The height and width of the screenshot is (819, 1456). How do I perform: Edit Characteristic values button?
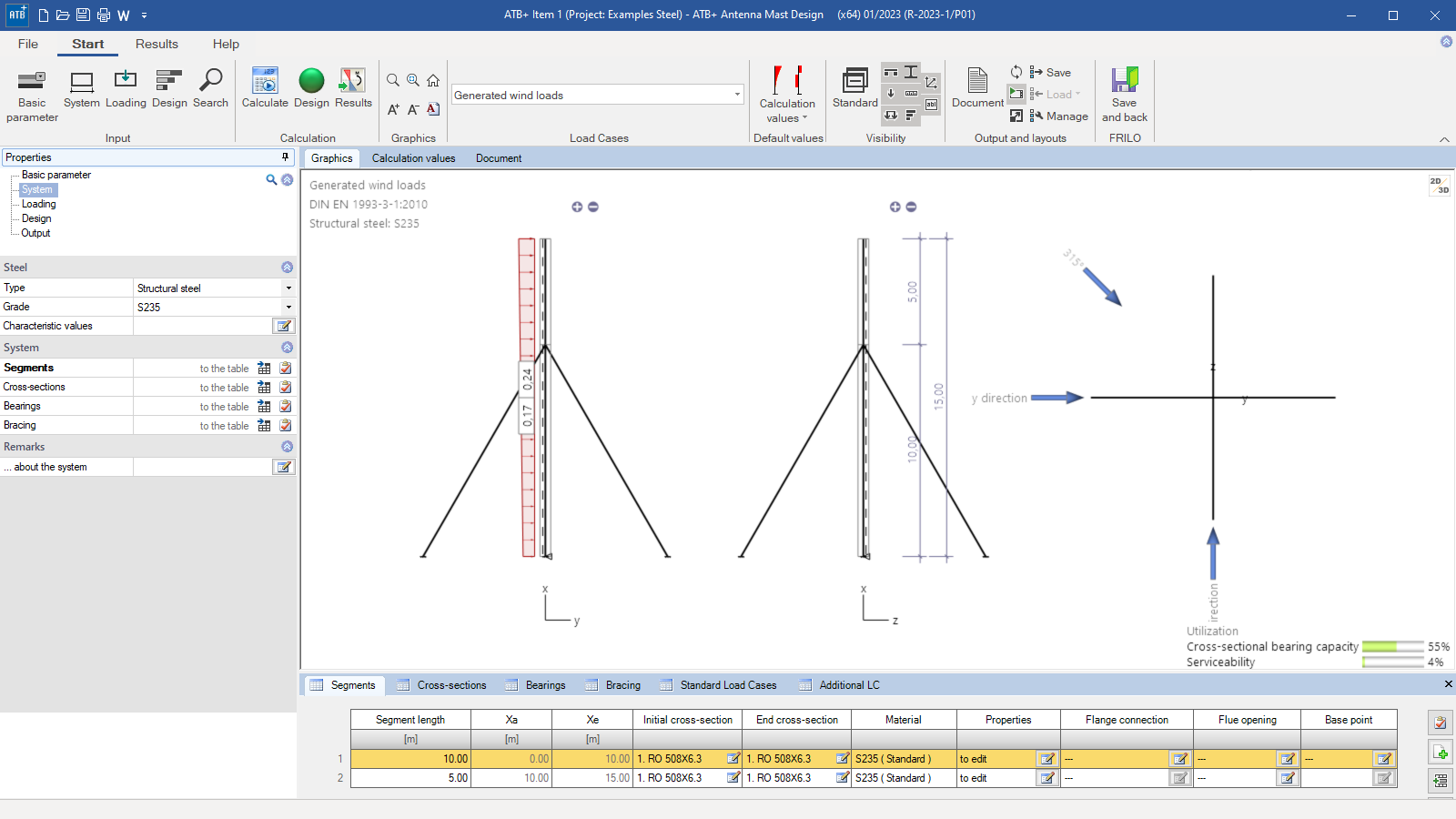(x=284, y=326)
